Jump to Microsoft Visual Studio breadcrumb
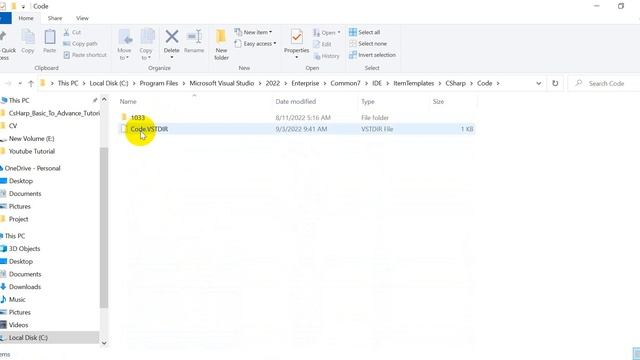Viewport: 640px width, 360px height. [x=222, y=83]
